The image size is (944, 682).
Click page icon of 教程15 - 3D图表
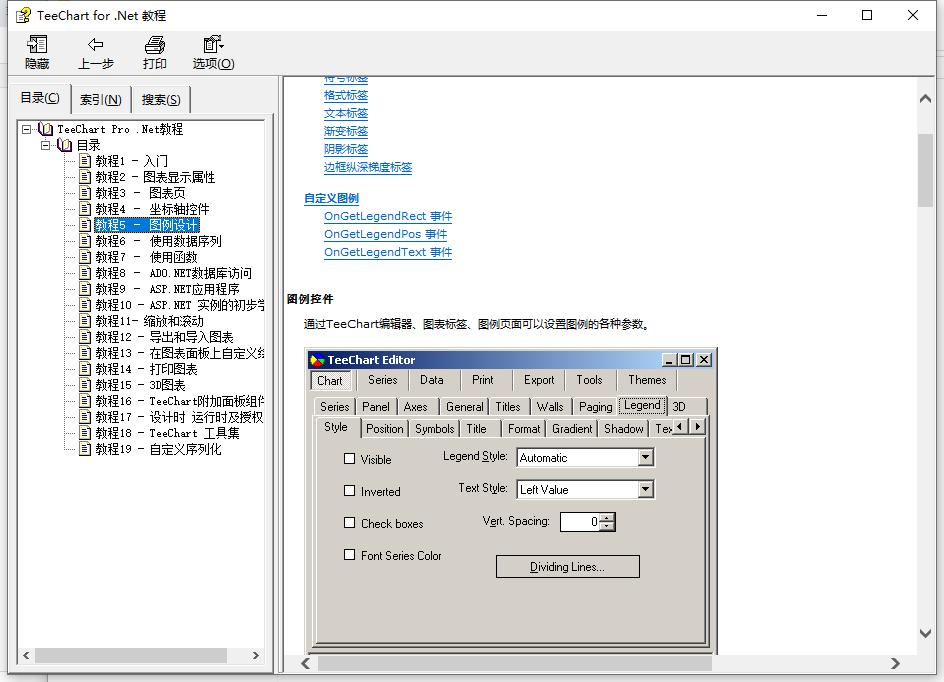tap(85, 385)
